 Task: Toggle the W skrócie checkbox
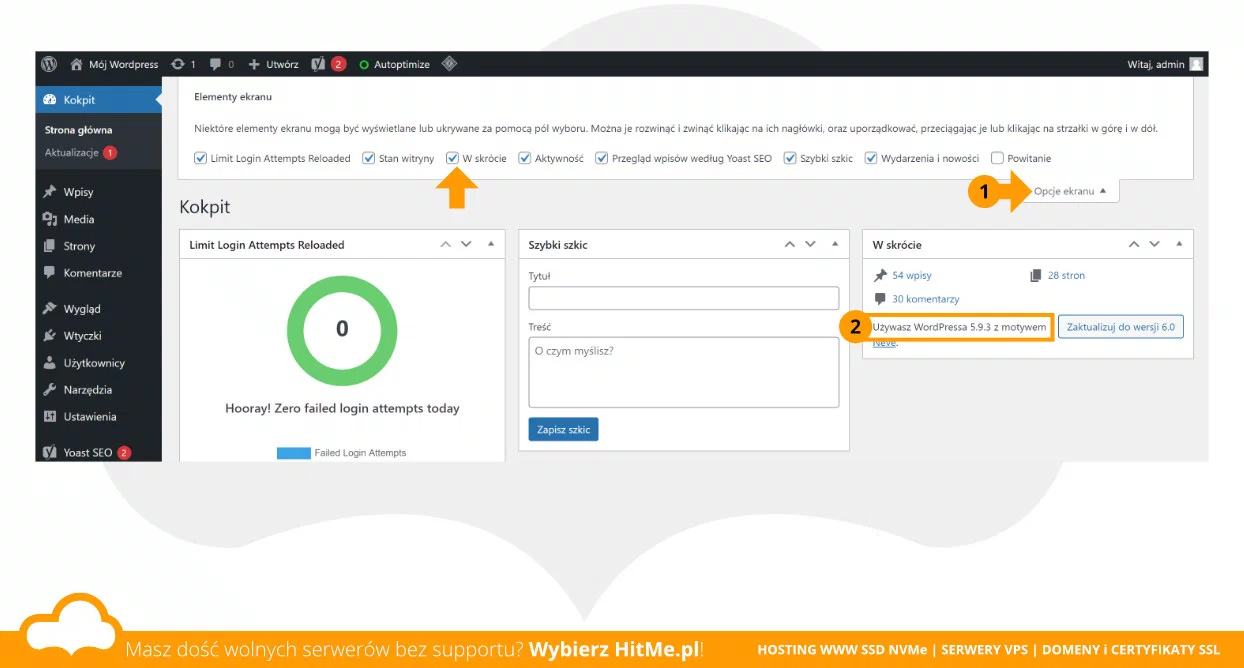tap(452, 158)
